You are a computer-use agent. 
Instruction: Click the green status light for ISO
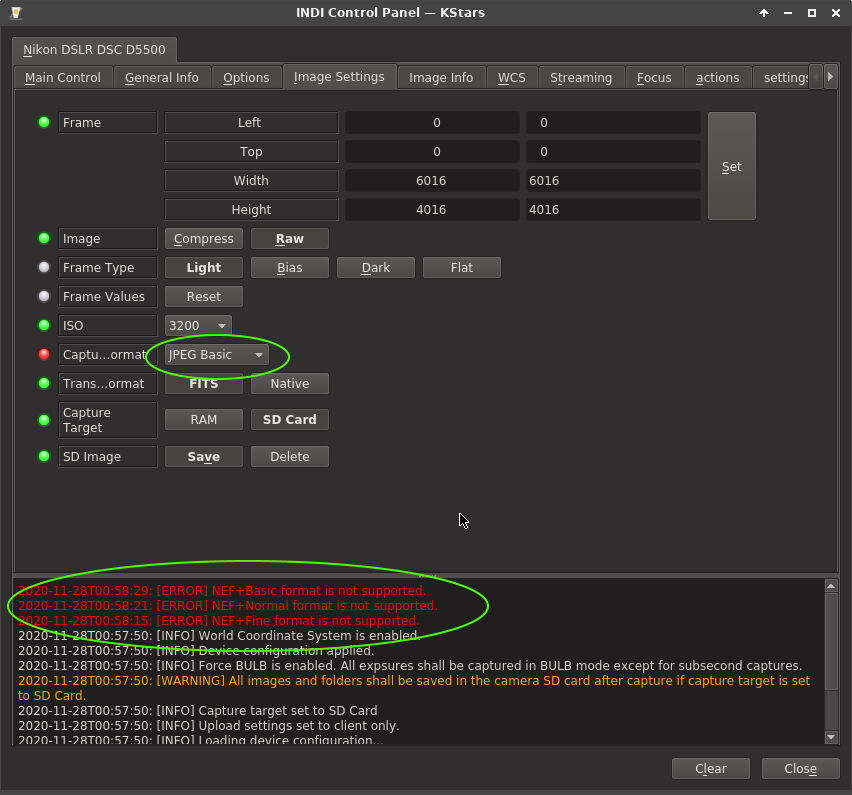click(x=44, y=325)
